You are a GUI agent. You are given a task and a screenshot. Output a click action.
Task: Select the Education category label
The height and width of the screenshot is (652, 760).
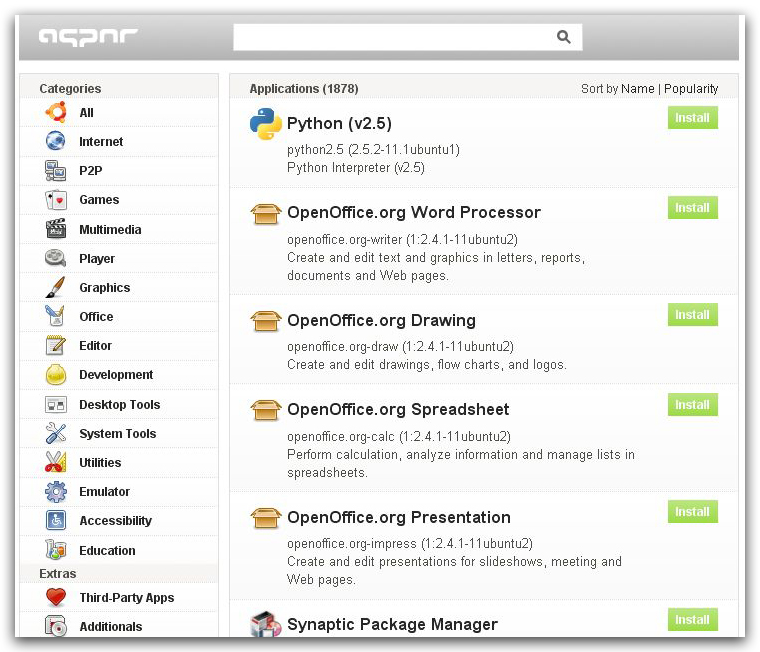107,551
